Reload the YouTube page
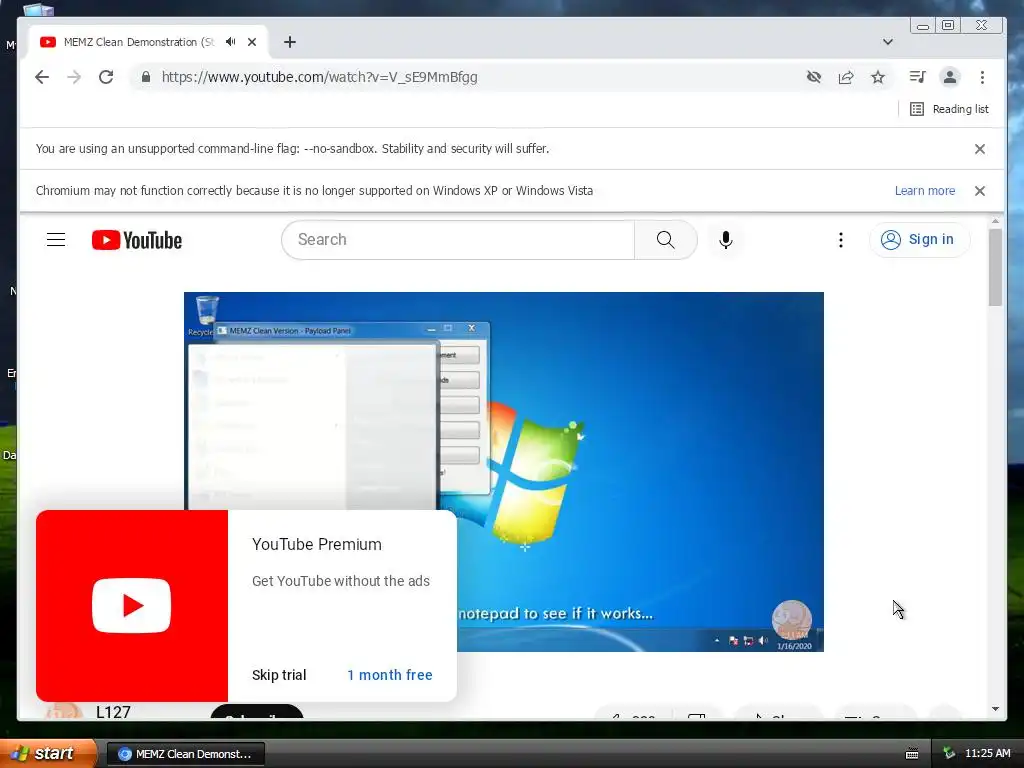 [106, 77]
